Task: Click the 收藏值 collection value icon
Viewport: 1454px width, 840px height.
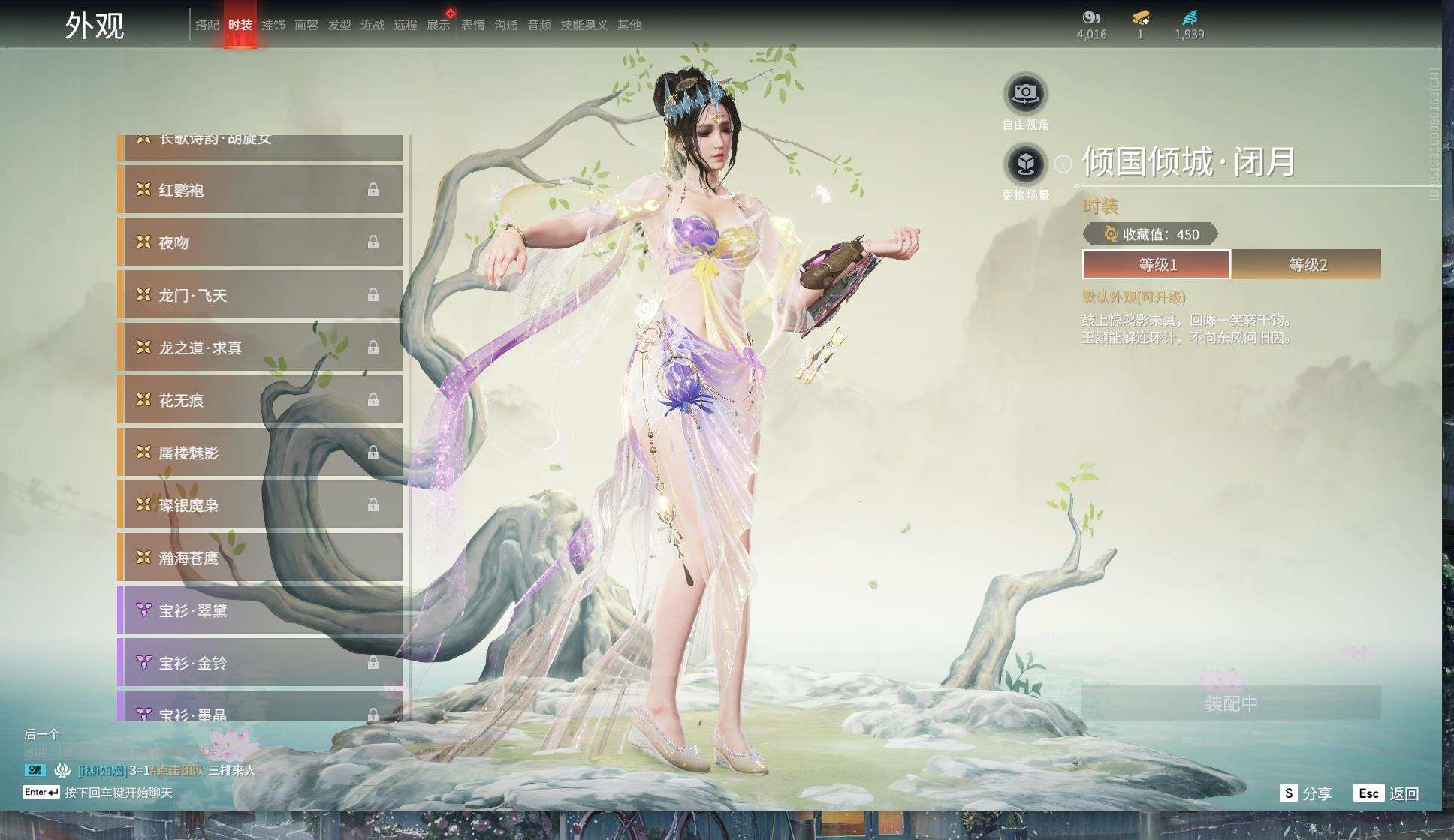Action: click(1110, 234)
